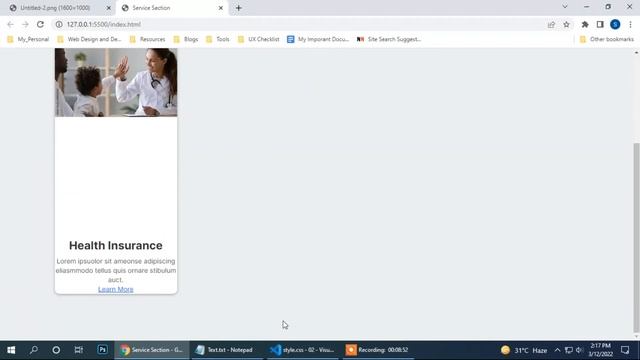The height and width of the screenshot is (360, 640).
Task: Open Task View on the taskbar
Action: pos(78,350)
